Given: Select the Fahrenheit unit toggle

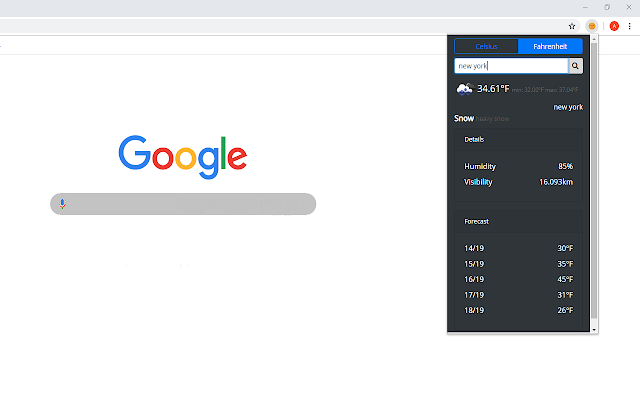Looking at the screenshot, I should (550, 47).
